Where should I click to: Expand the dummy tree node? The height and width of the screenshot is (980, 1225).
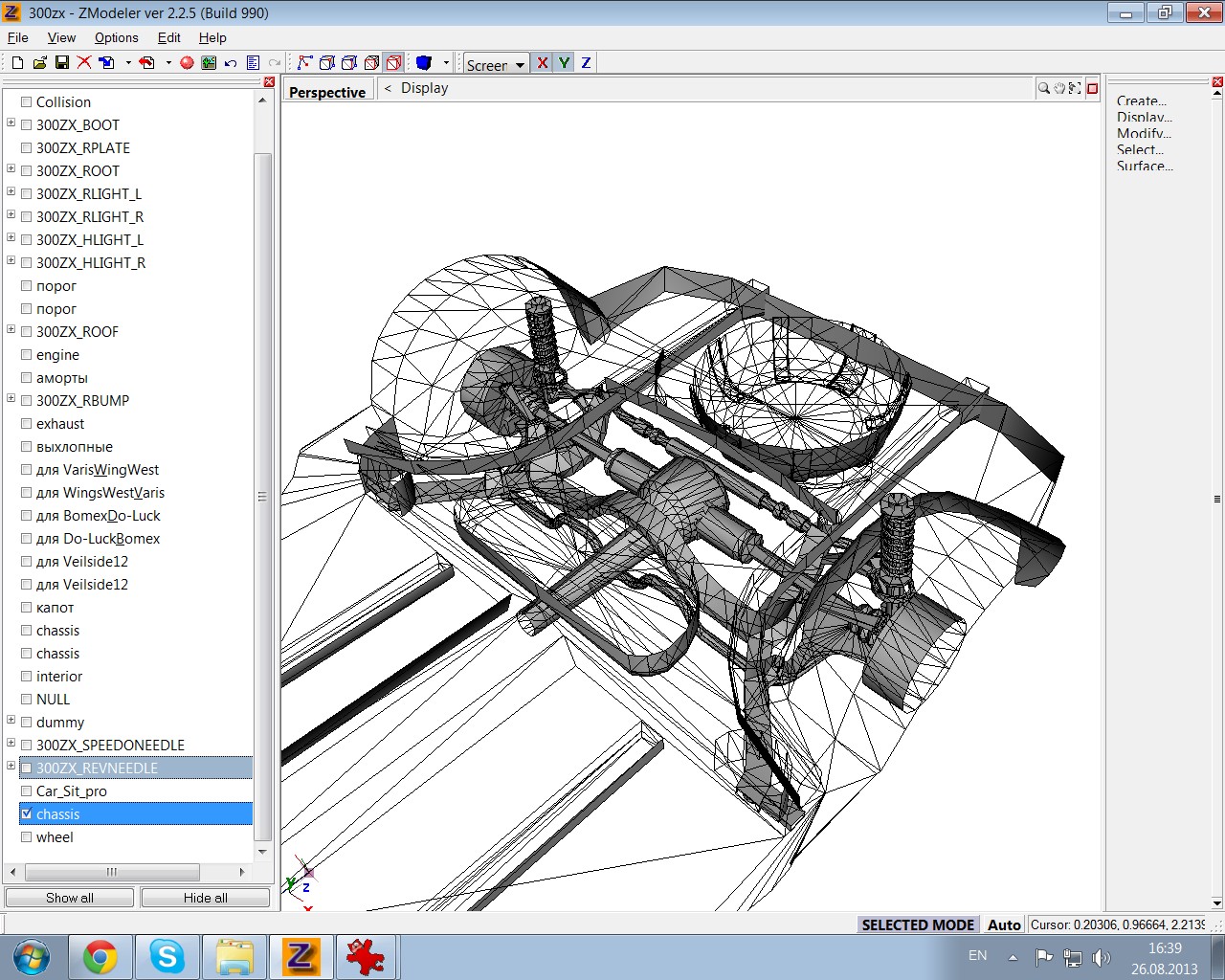pos(11,720)
